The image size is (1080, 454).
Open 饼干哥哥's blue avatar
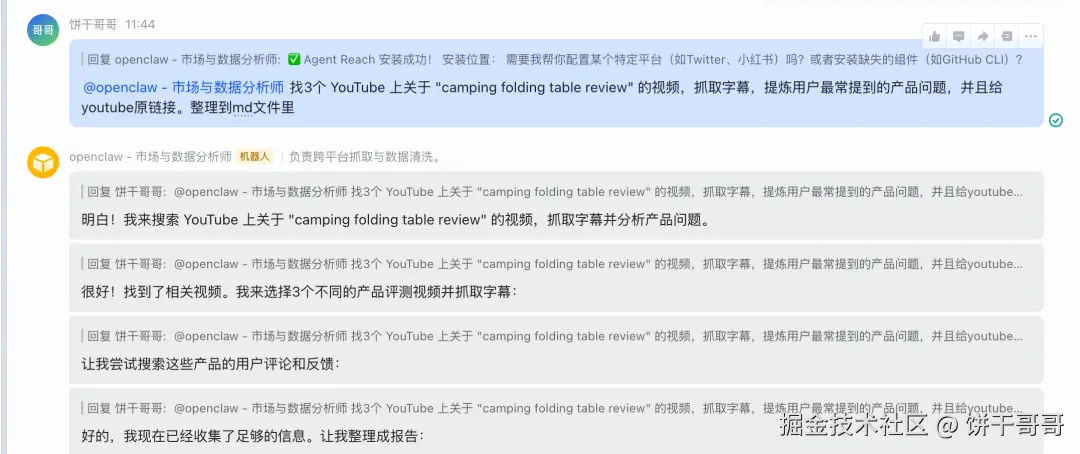(x=43, y=30)
